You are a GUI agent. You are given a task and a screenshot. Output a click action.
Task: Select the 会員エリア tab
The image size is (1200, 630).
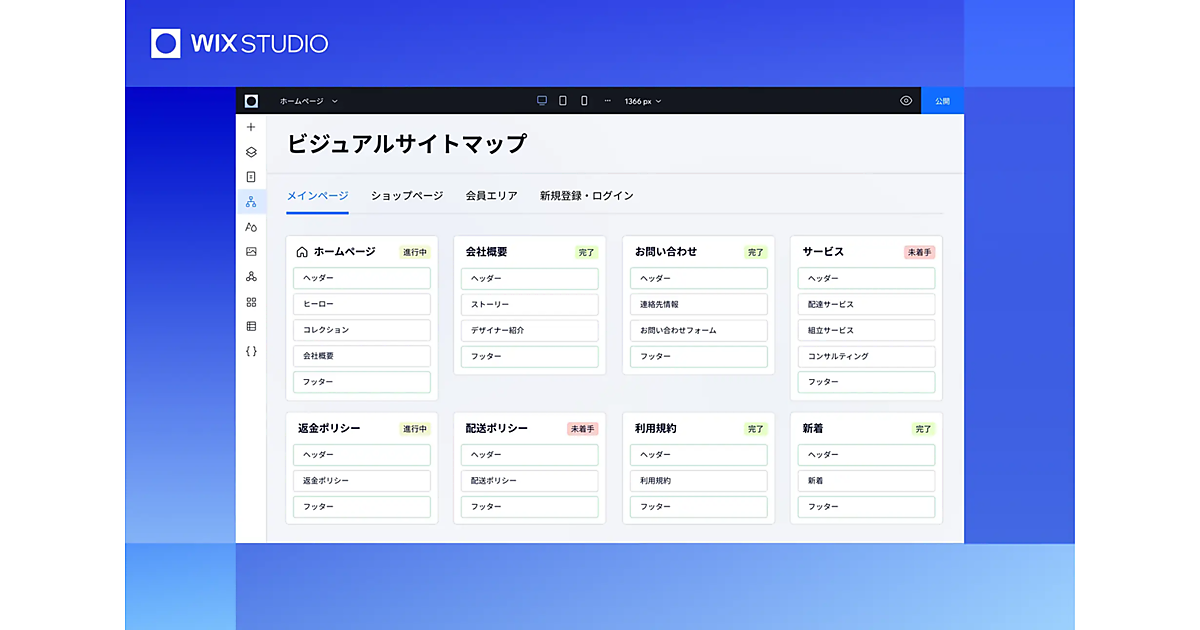click(x=491, y=196)
